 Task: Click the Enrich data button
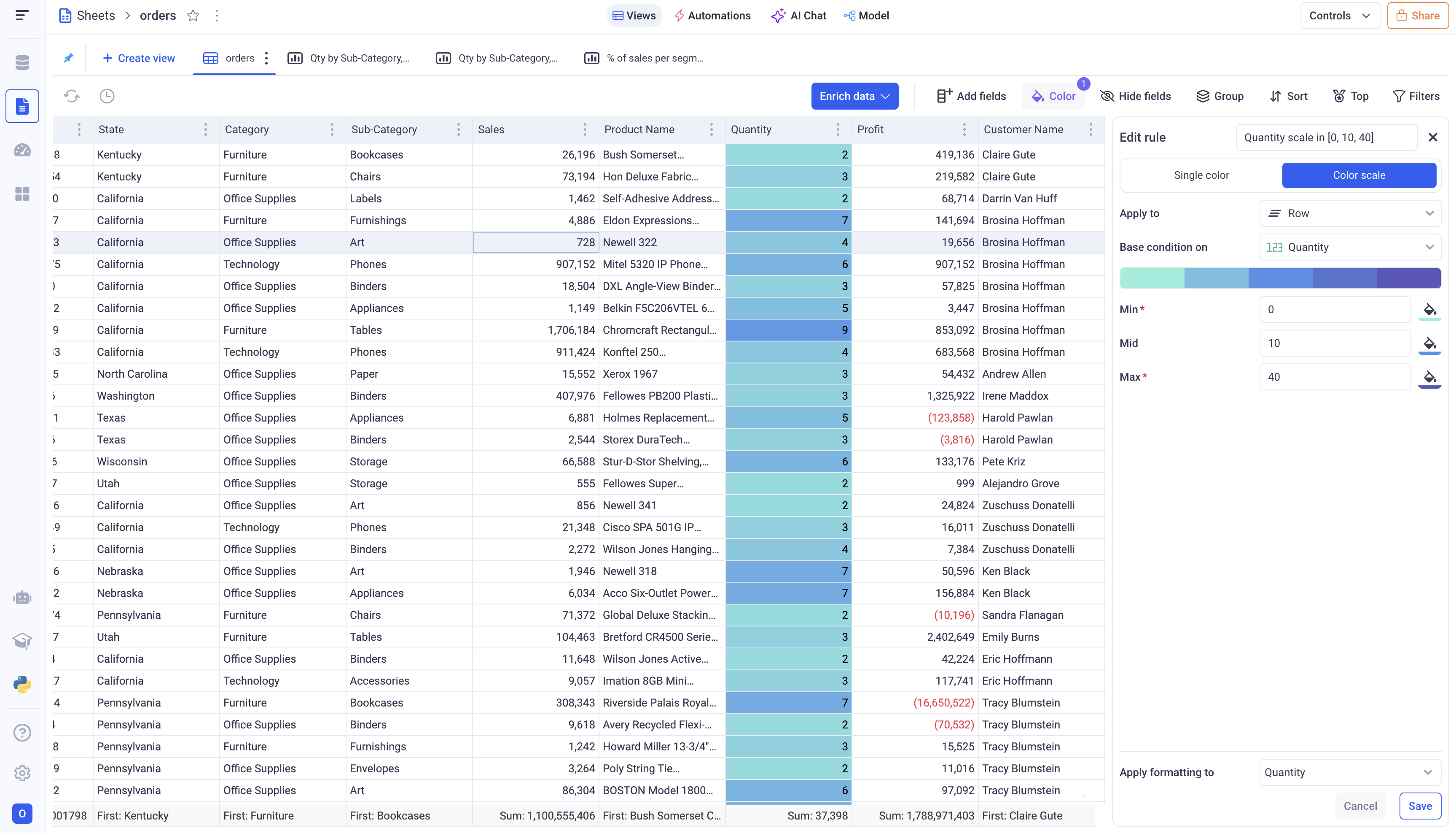tap(854, 96)
